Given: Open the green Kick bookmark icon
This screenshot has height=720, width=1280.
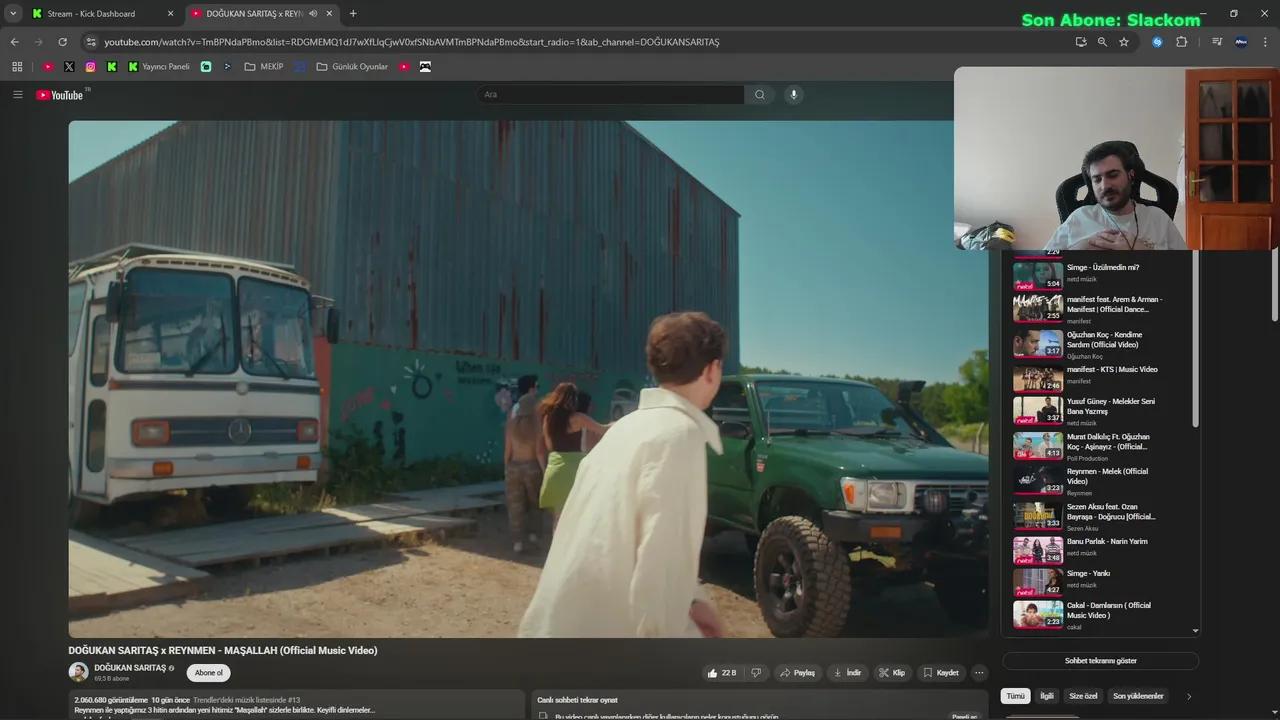Looking at the screenshot, I should coord(111,67).
